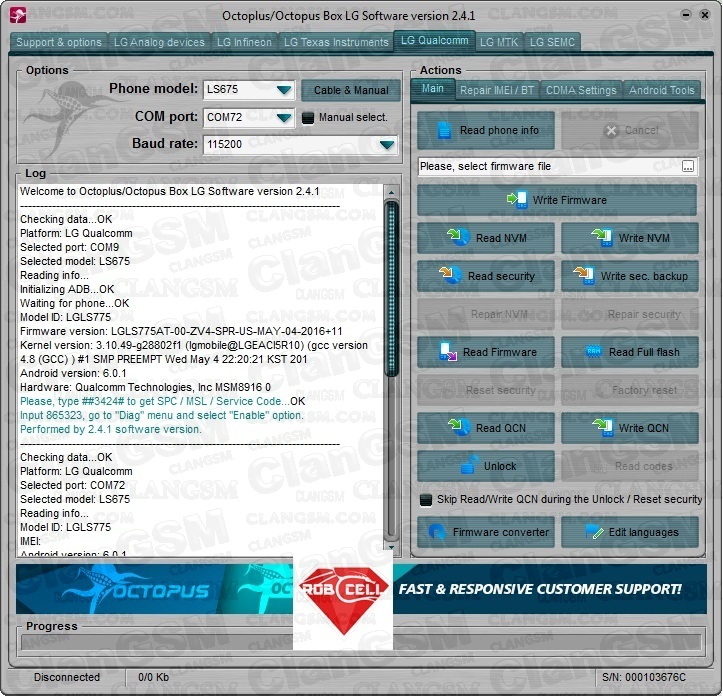Select the Main actions tab
The image size is (723, 696).
click(433, 89)
